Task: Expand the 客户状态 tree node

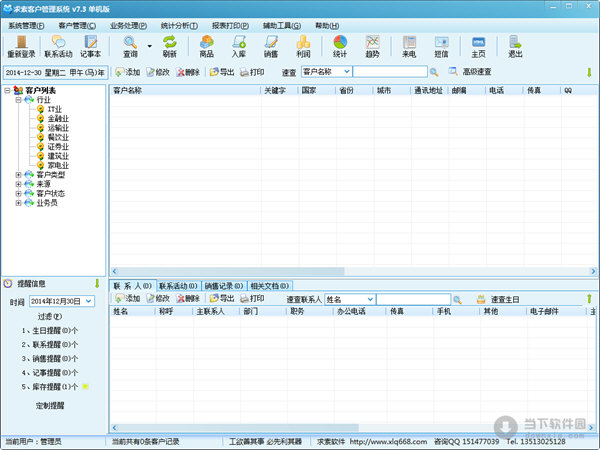Action: tap(18, 194)
